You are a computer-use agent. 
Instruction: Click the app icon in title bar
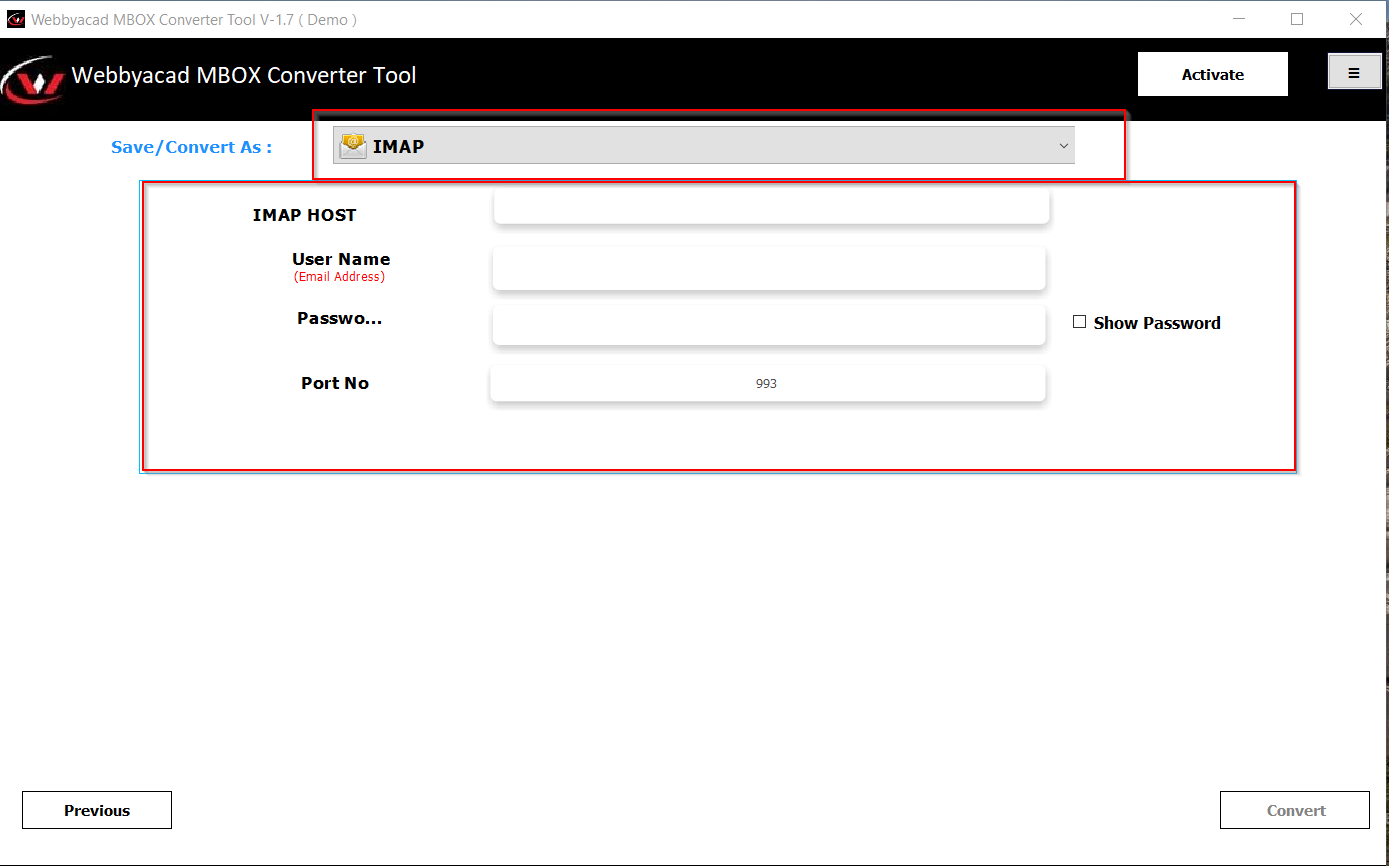15,19
